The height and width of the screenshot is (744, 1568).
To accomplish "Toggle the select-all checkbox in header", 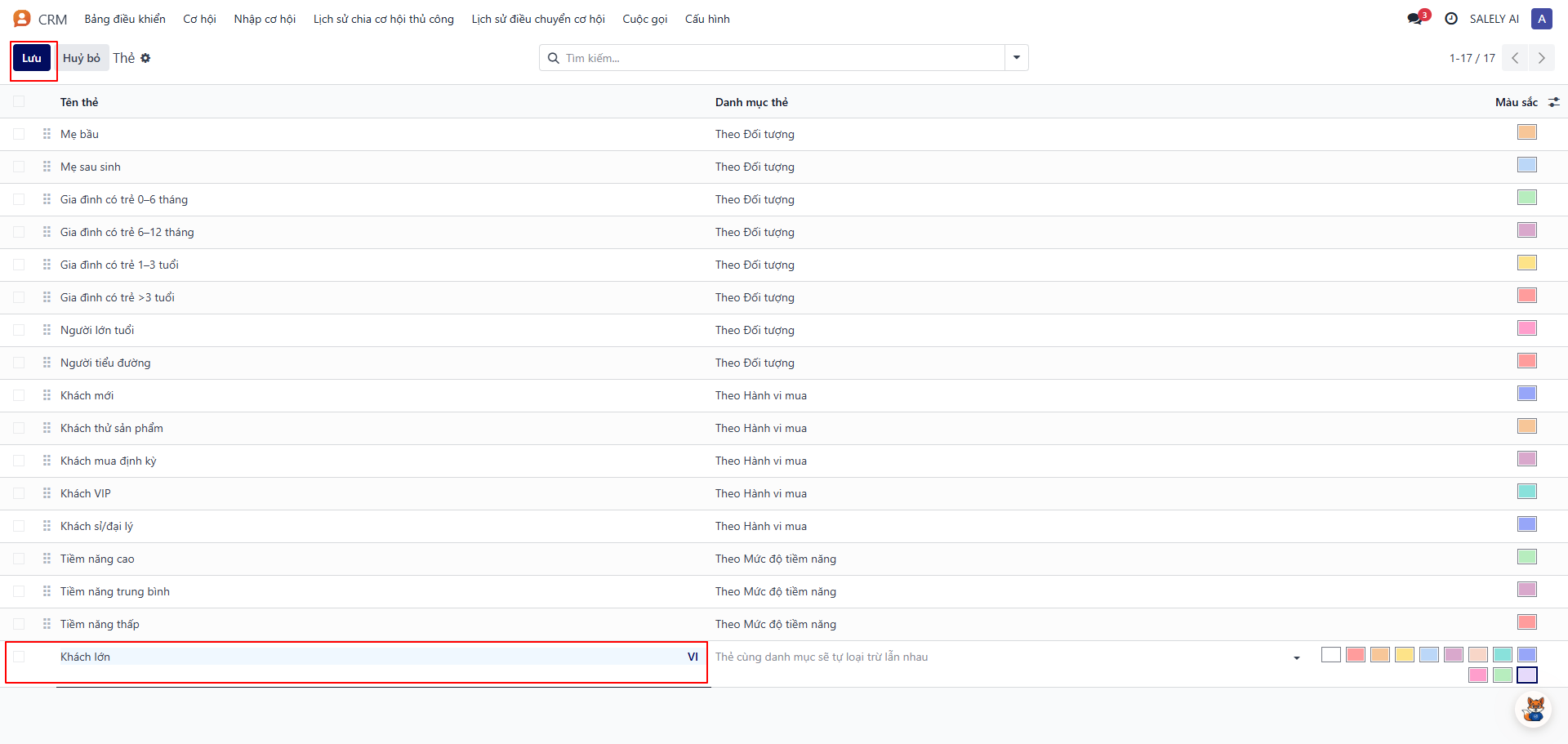I will [x=19, y=102].
